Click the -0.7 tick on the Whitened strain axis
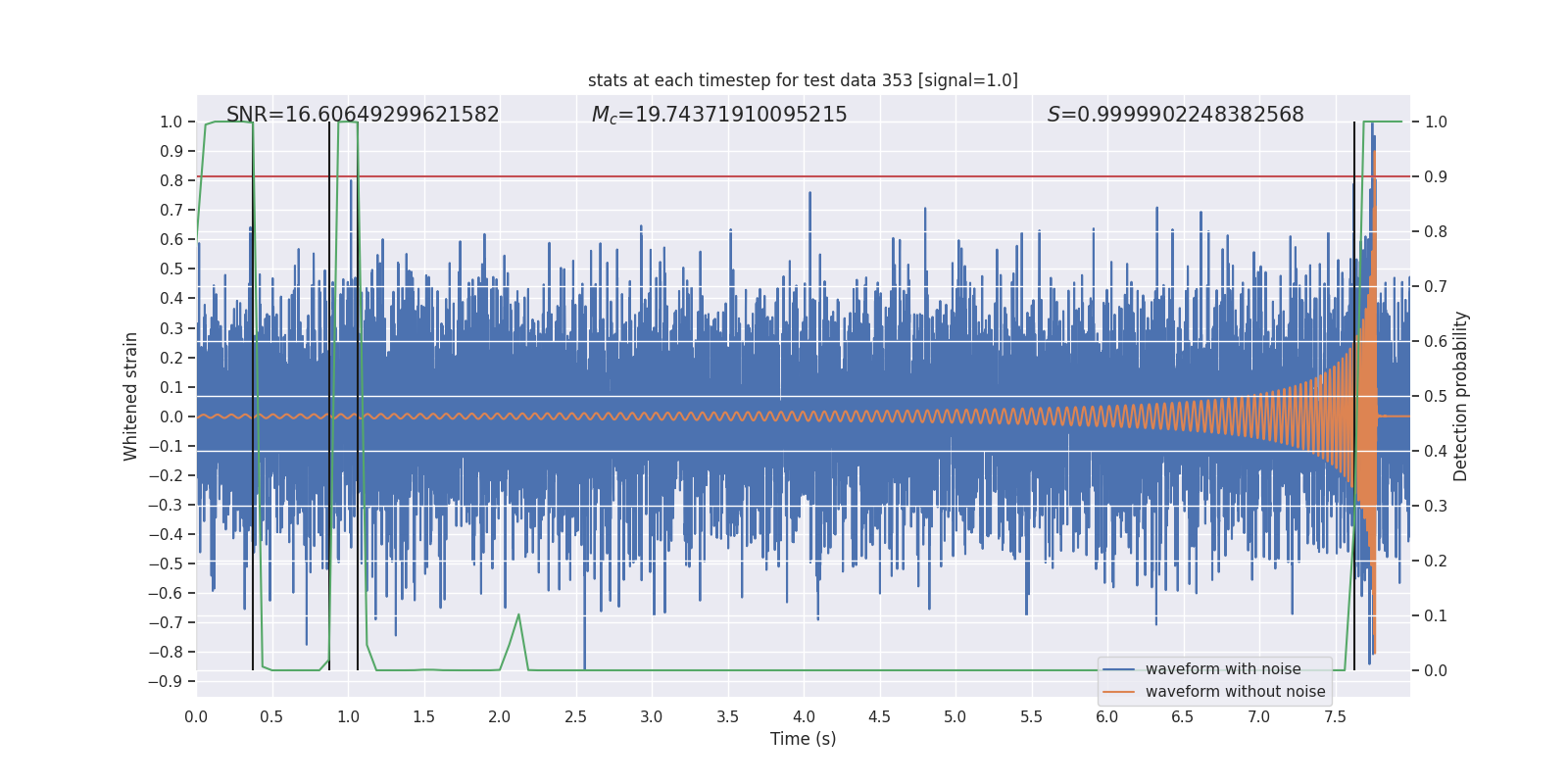 click(x=166, y=622)
